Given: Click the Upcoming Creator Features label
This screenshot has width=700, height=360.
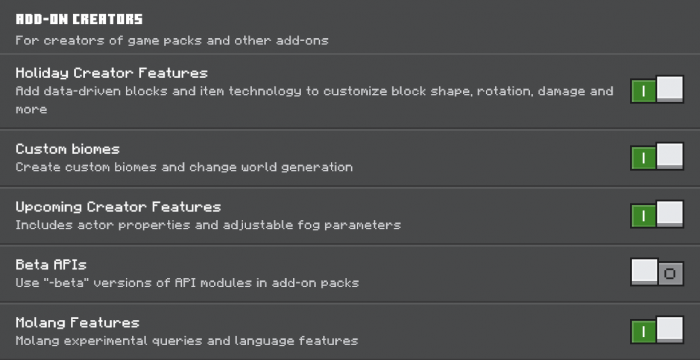Looking at the screenshot, I should [118, 207].
